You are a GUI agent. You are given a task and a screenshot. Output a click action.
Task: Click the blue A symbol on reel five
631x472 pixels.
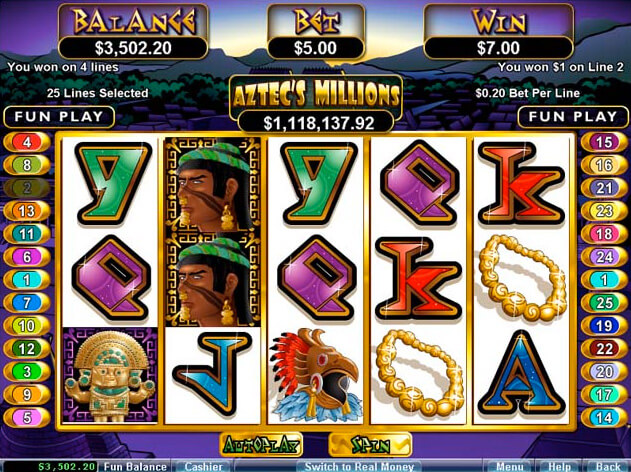point(522,374)
